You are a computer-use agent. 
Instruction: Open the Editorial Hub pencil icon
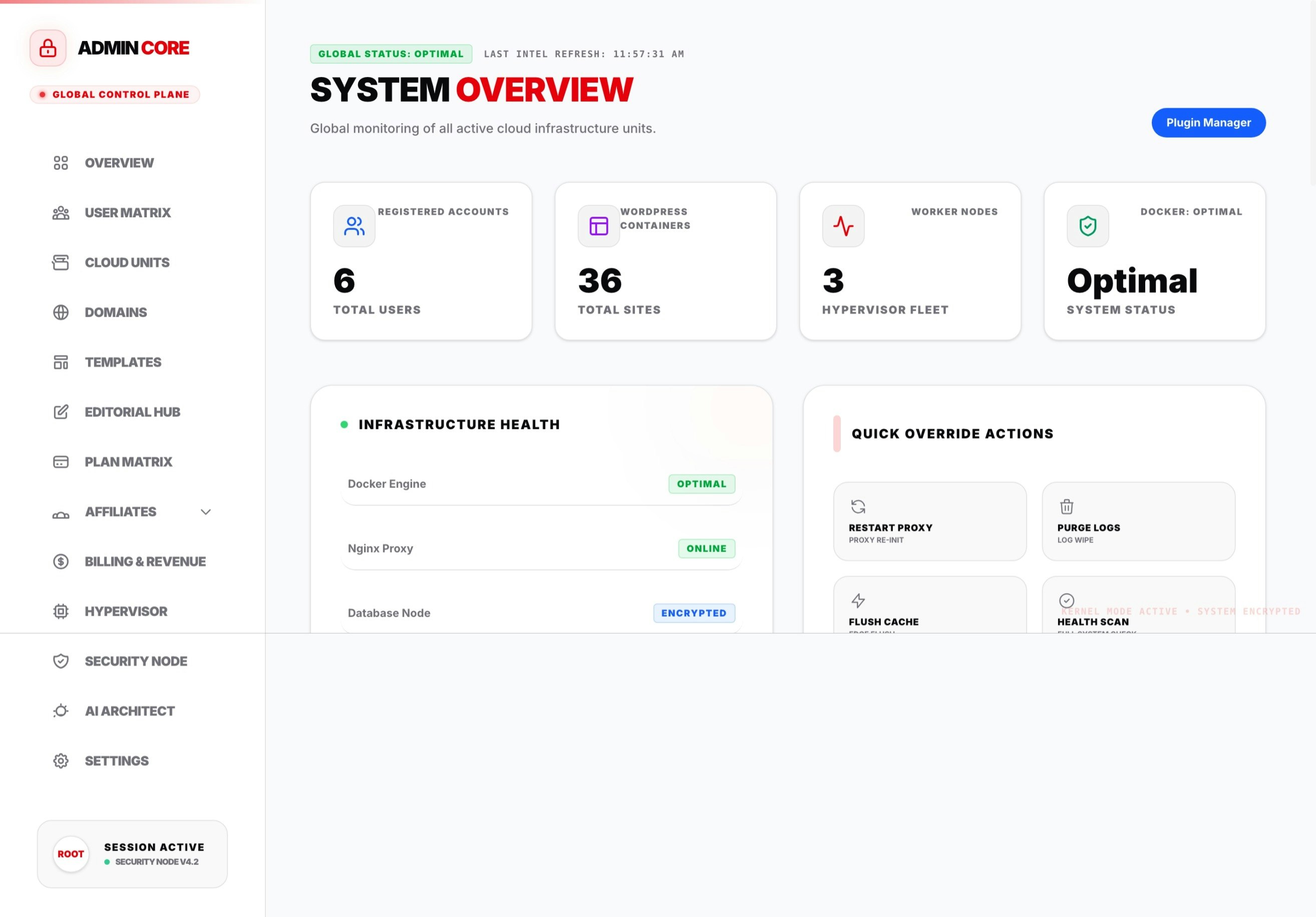point(61,412)
